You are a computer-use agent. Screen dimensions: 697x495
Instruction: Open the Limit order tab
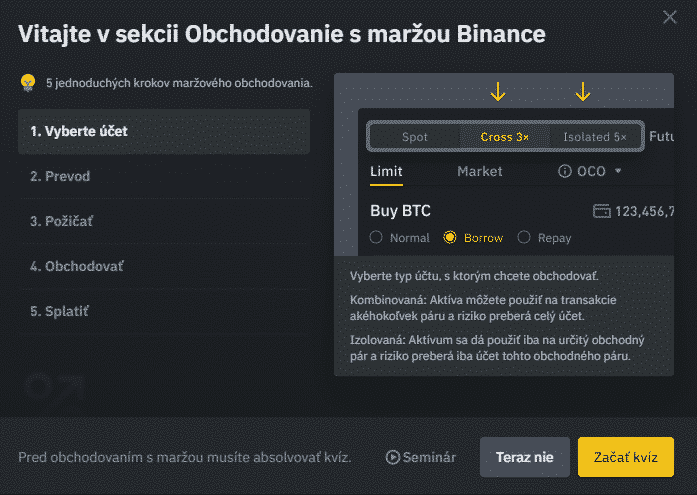386,171
